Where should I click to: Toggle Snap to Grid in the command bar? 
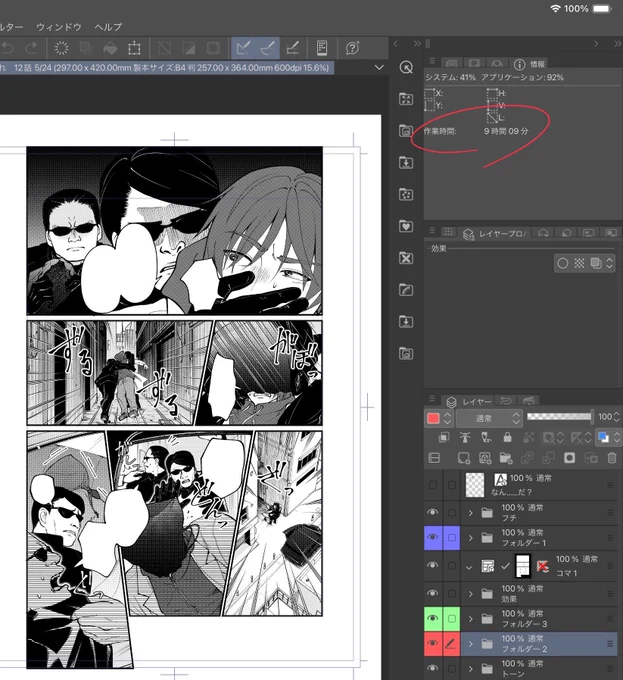293,48
